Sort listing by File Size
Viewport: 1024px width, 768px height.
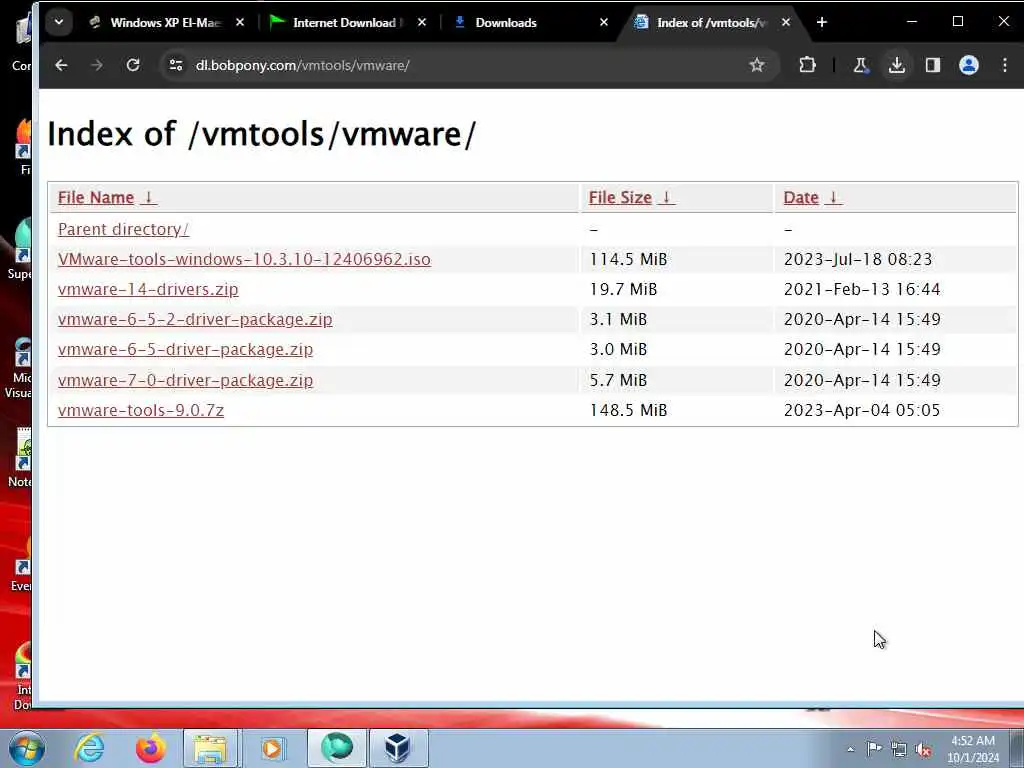(620, 197)
